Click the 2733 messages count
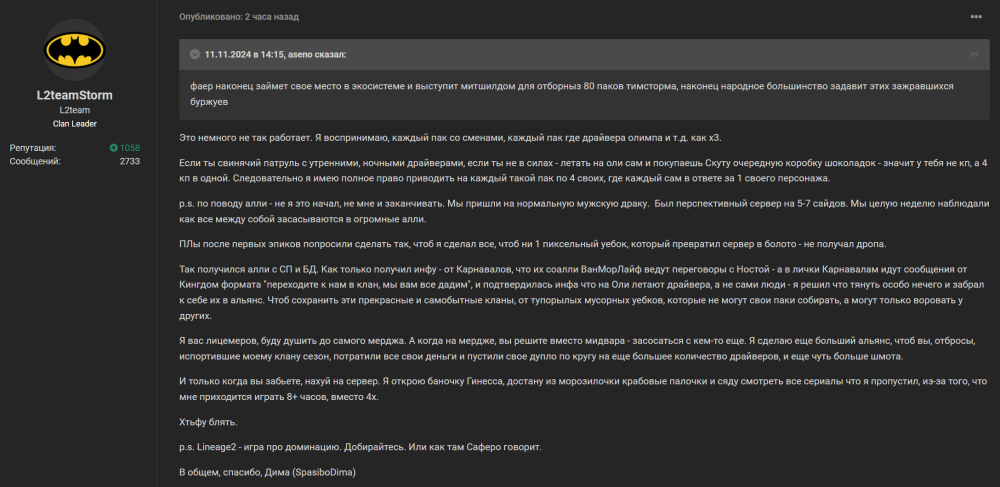Screen dimensions: 1000x487 129,161
